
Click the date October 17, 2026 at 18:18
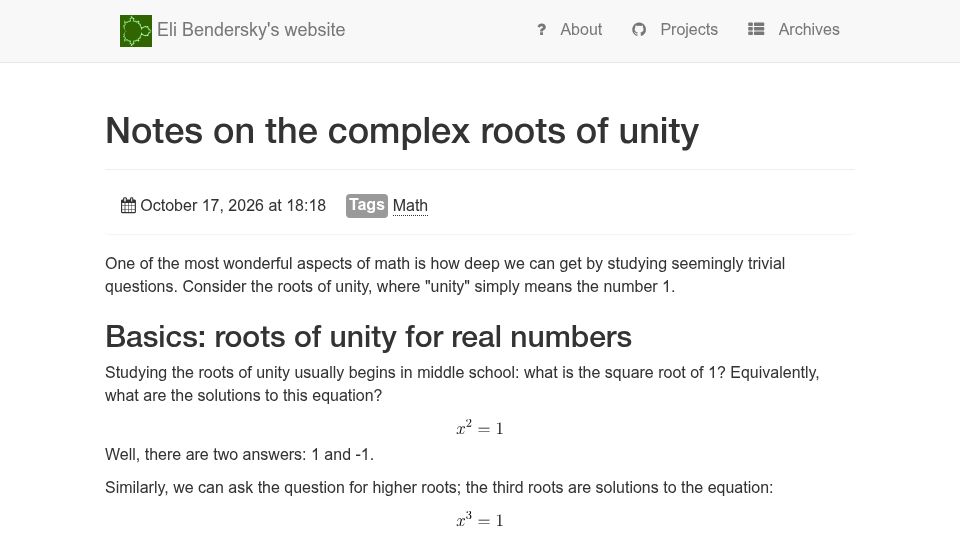(233, 205)
